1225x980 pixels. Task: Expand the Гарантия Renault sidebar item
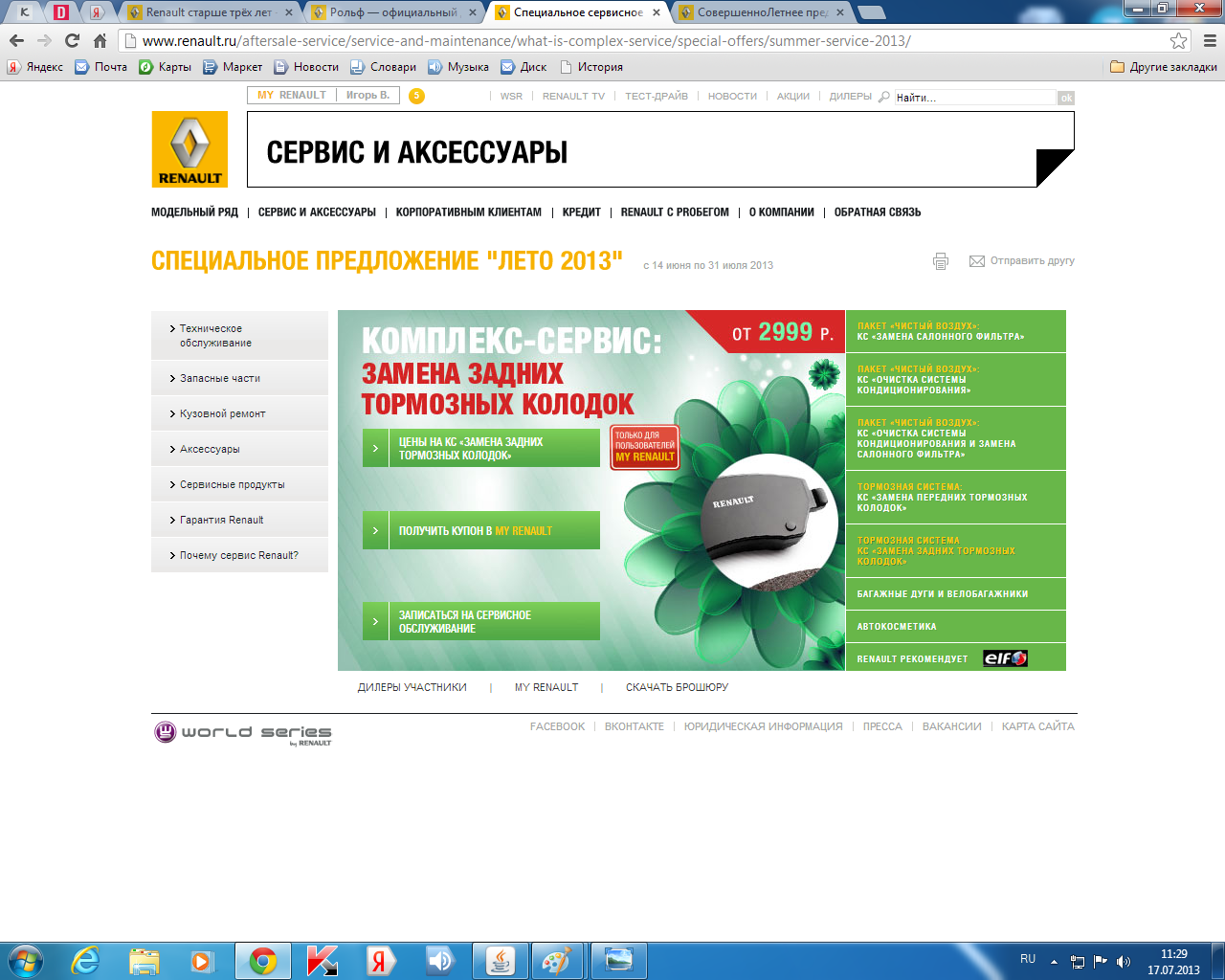[x=239, y=520]
